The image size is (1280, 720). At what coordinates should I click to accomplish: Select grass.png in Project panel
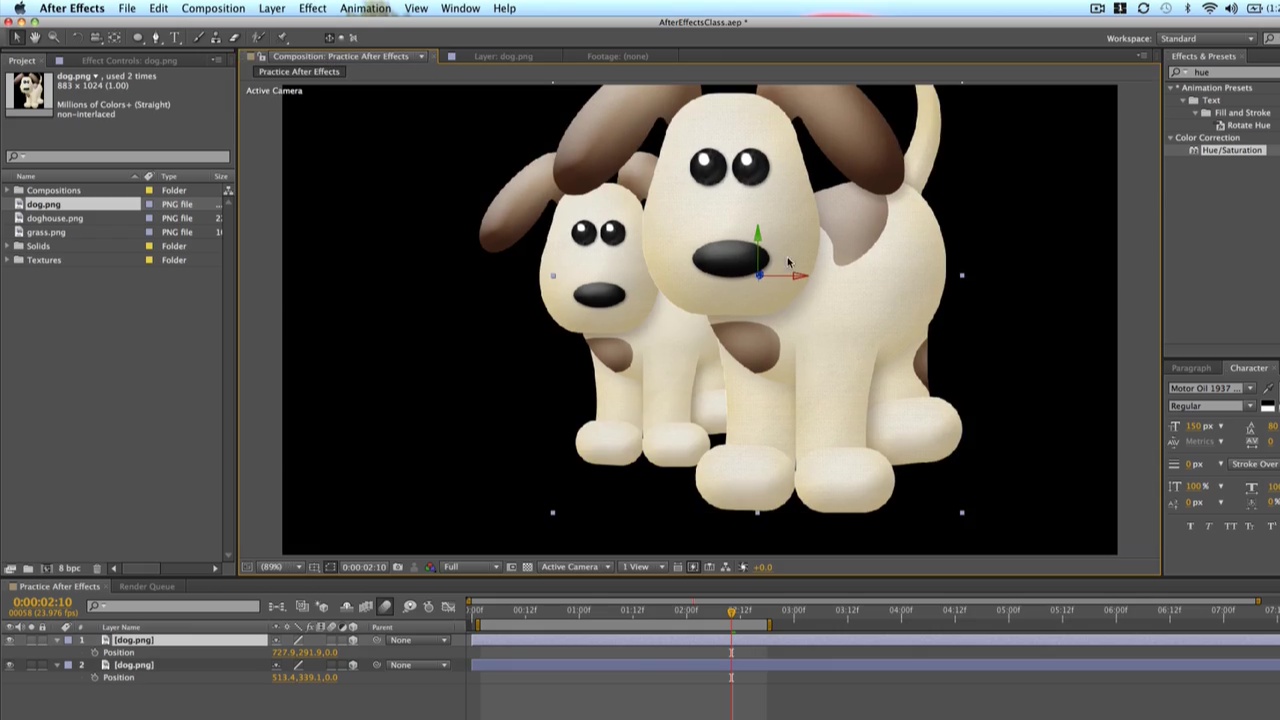(46, 232)
